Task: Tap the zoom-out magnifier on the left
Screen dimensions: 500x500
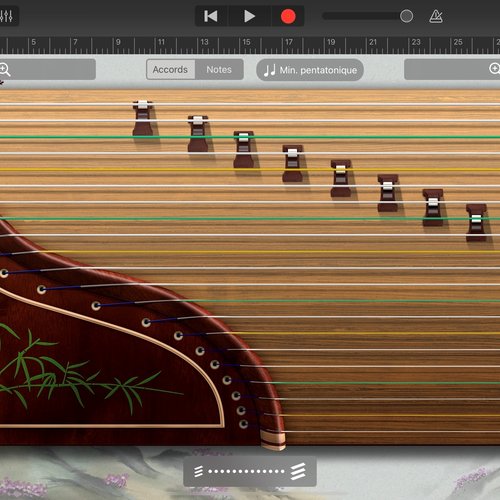Action: point(5,70)
